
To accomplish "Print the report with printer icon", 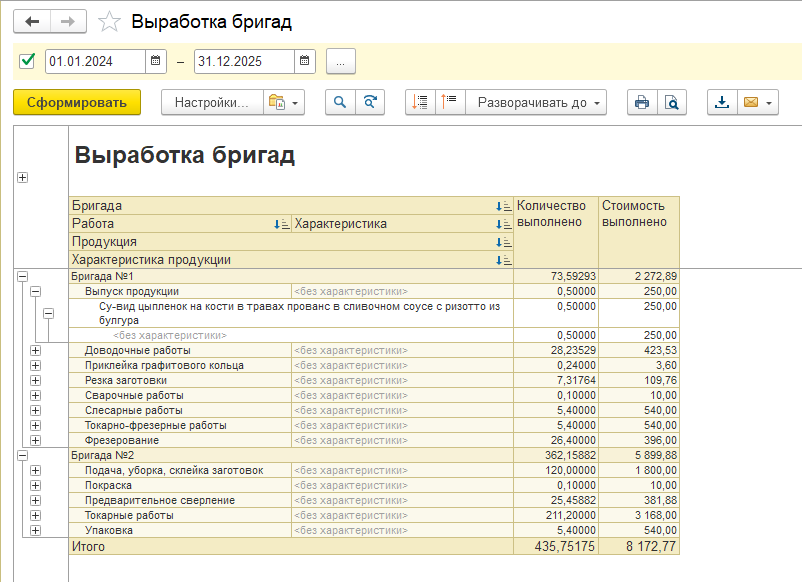I will pyautogui.click(x=642, y=102).
